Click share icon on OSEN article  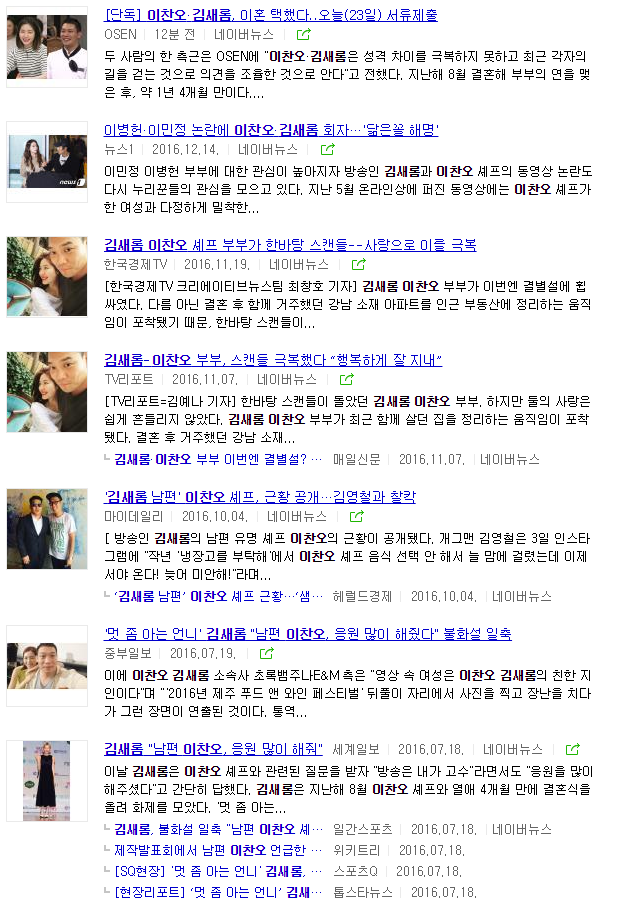coord(304,35)
